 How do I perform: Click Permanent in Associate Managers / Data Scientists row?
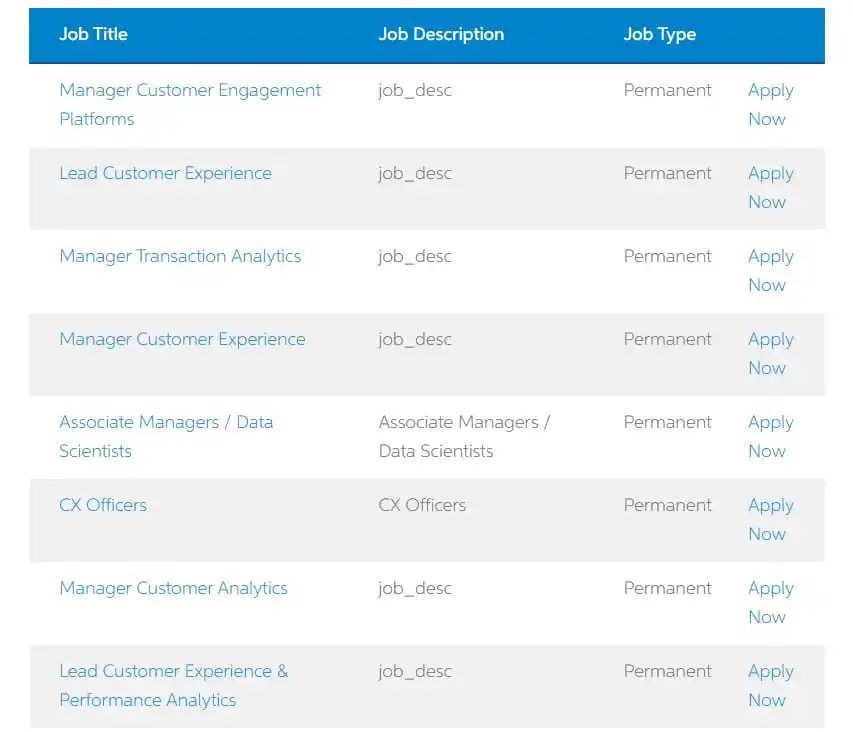click(667, 422)
